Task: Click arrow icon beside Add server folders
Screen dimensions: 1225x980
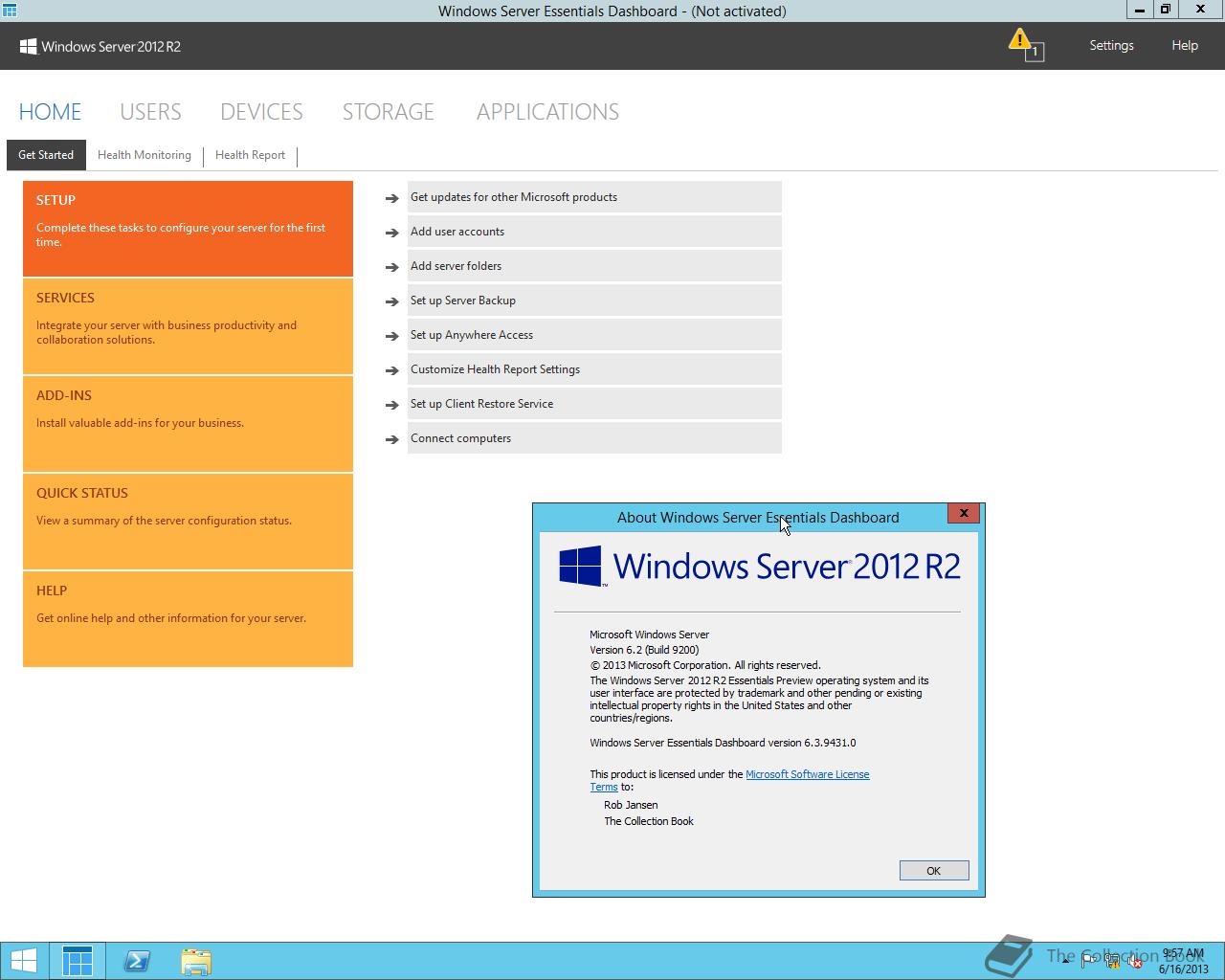Action: (391, 267)
